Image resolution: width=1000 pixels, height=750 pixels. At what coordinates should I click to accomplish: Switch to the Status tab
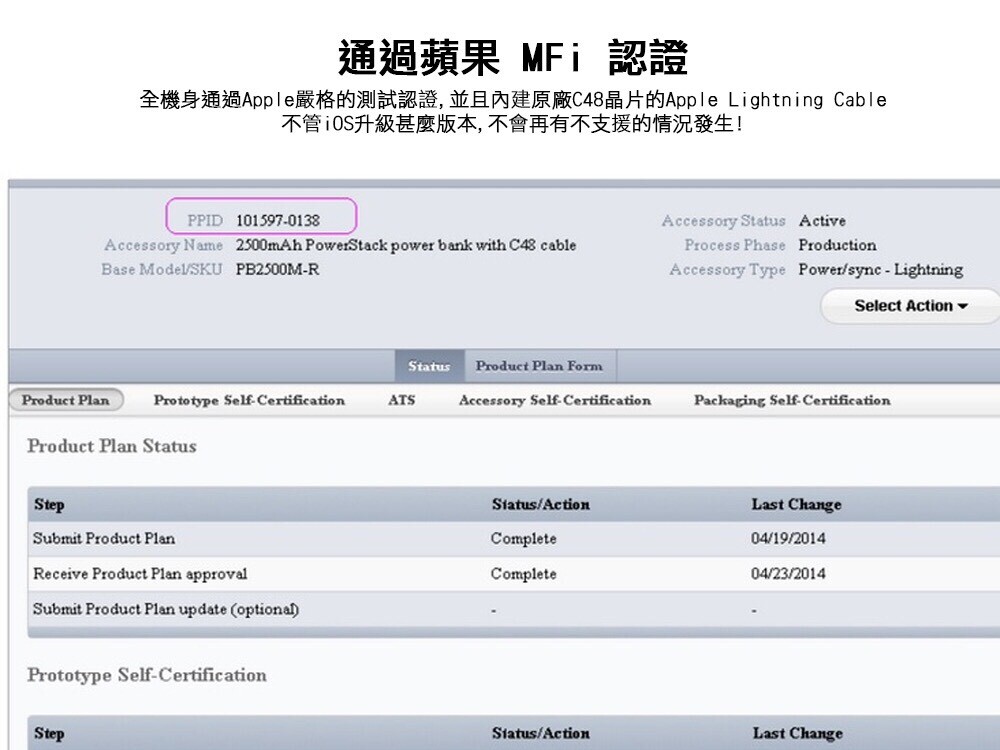tap(429, 366)
